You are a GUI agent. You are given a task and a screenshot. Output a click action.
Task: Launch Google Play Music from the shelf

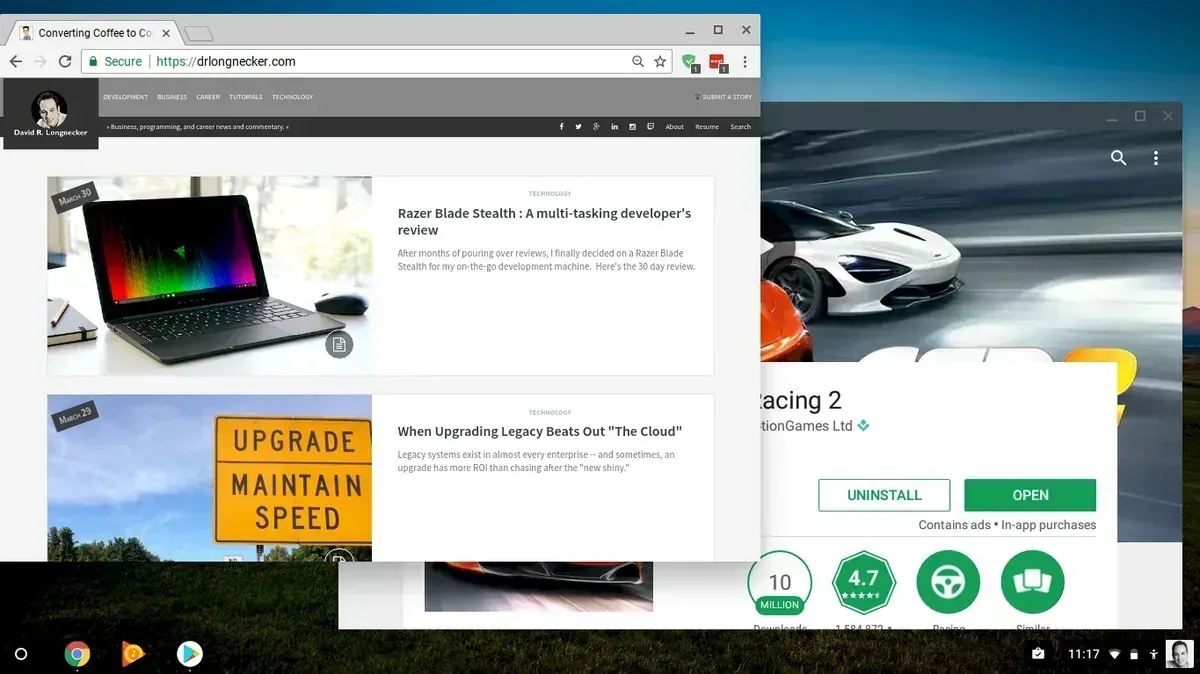[x=133, y=654]
